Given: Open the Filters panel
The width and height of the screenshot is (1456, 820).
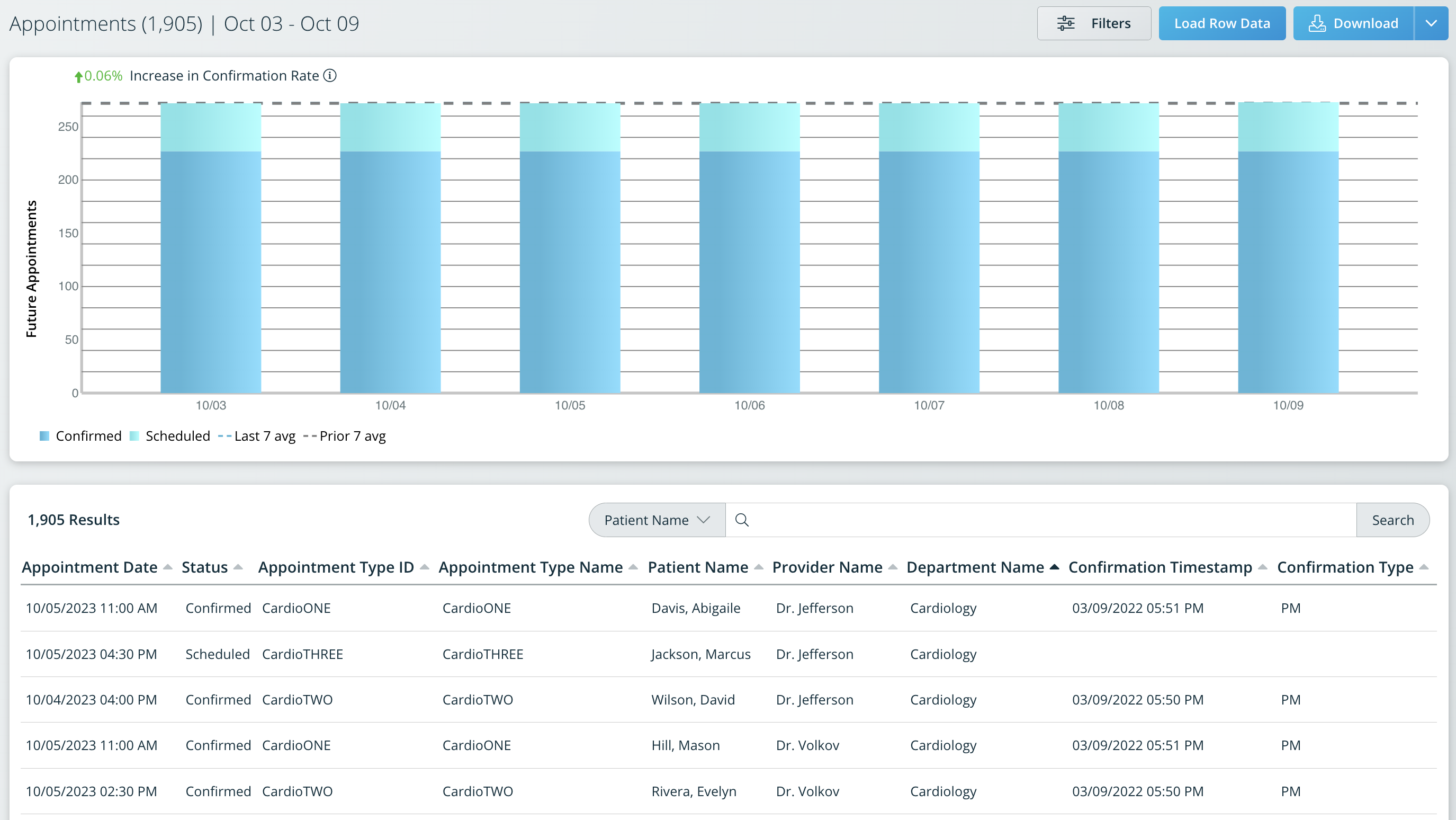Looking at the screenshot, I should (x=1094, y=23).
